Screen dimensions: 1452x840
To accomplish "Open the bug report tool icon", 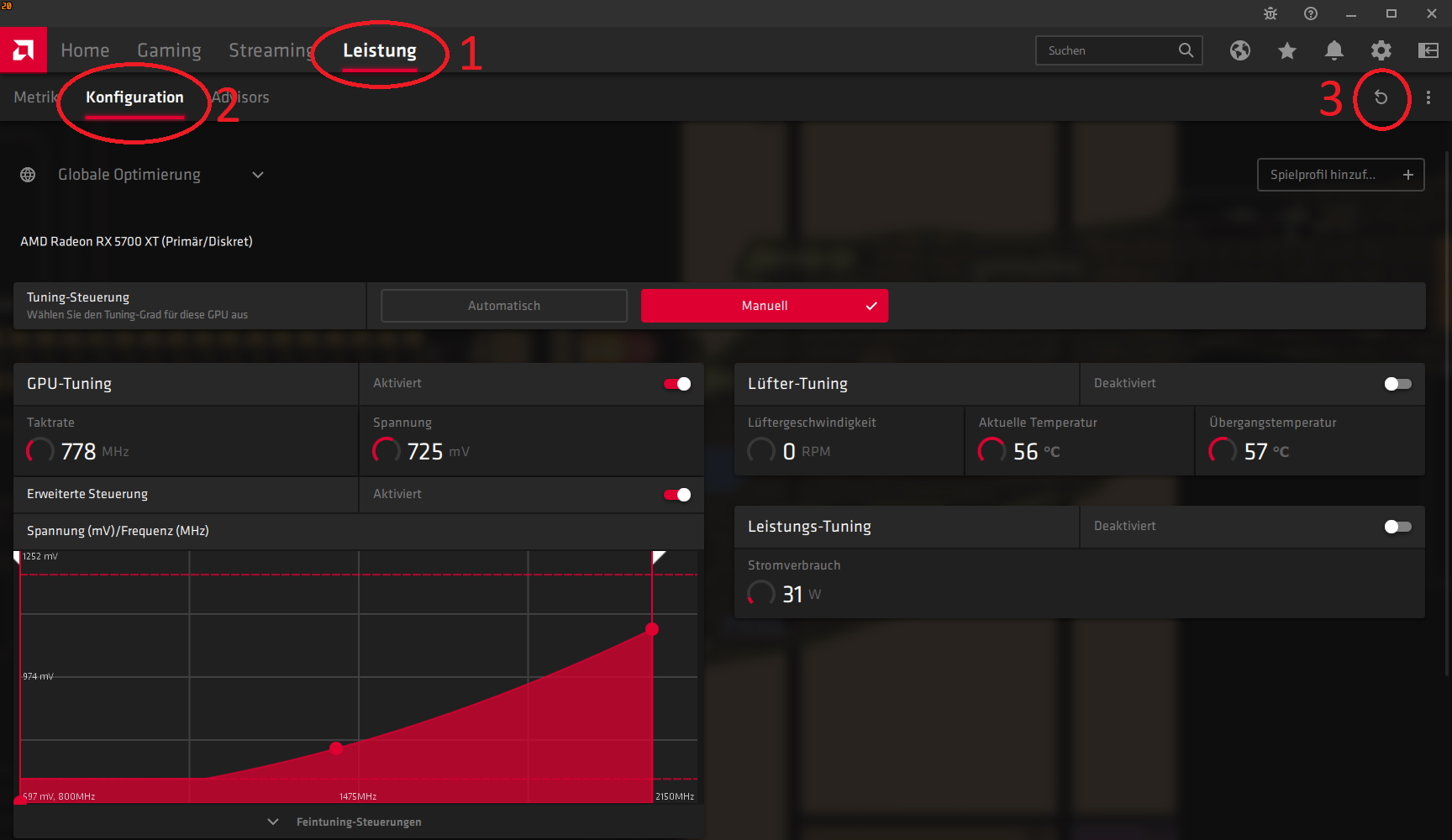I will [1270, 13].
